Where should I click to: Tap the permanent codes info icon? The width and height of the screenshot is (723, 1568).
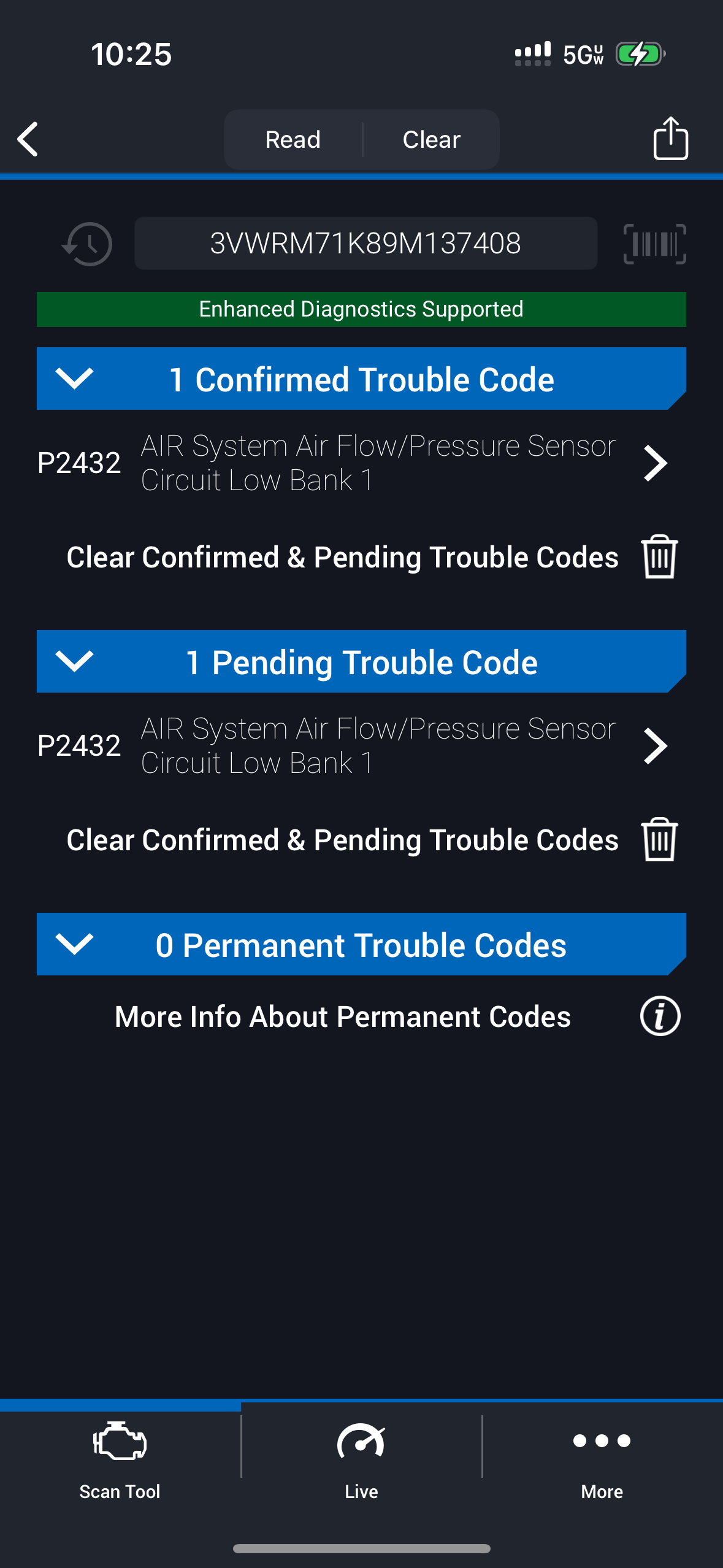(x=660, y=1017)
